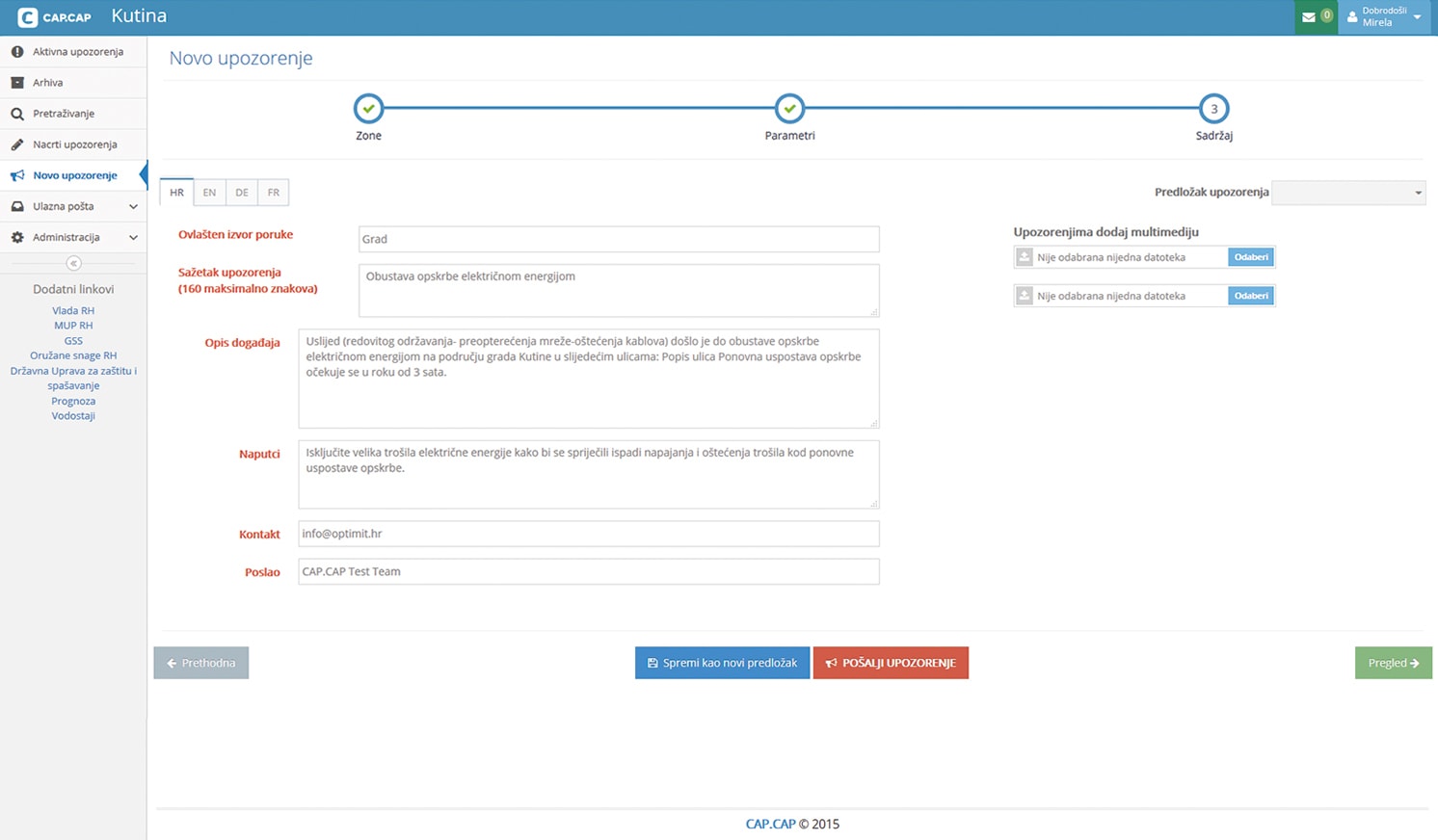Viewport: 1438px width, 840px height.
Task: Click the Parametri step checkmark circle
Action: click(789, 109)
